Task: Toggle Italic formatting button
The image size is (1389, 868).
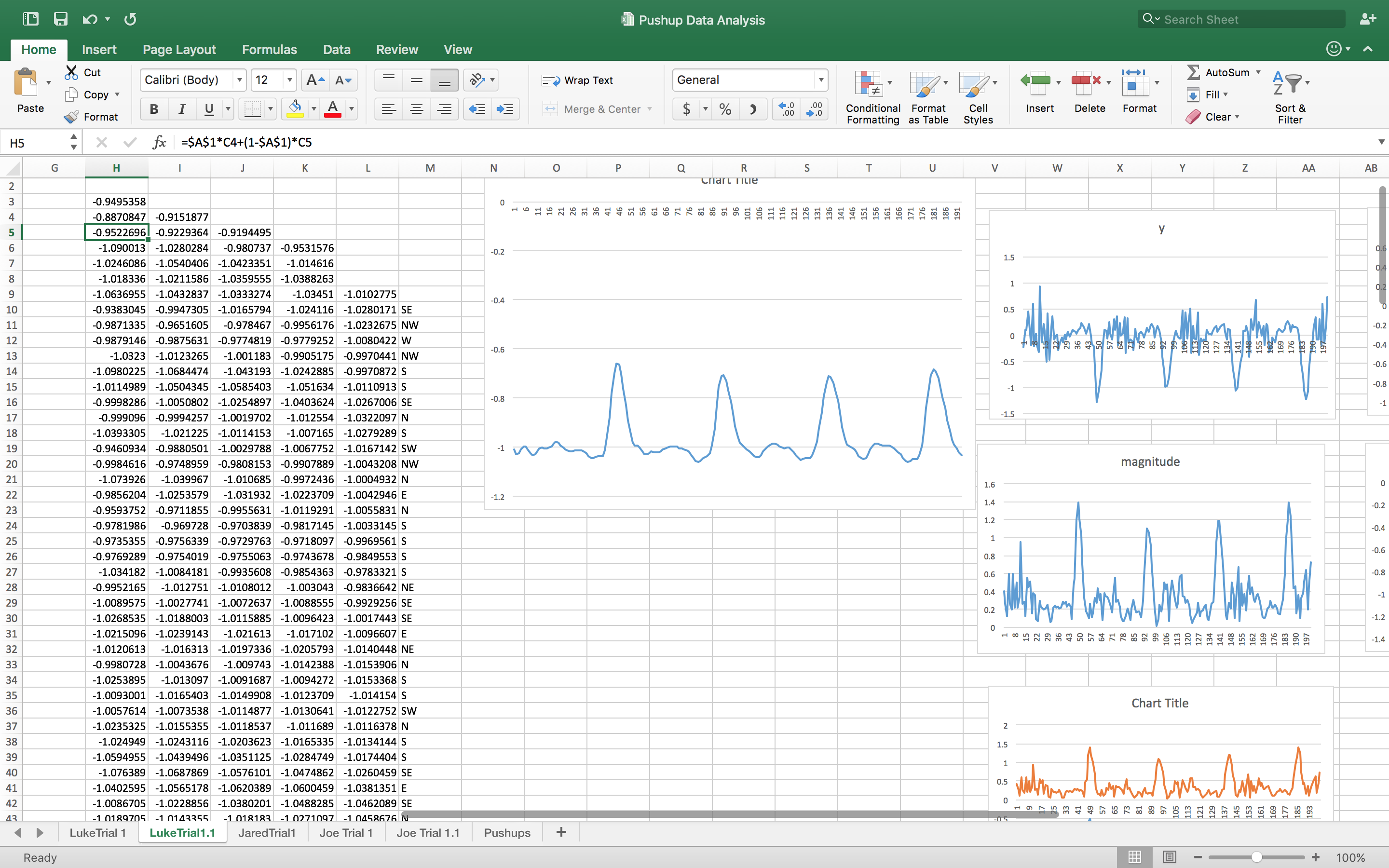Action: click(182, 108)
